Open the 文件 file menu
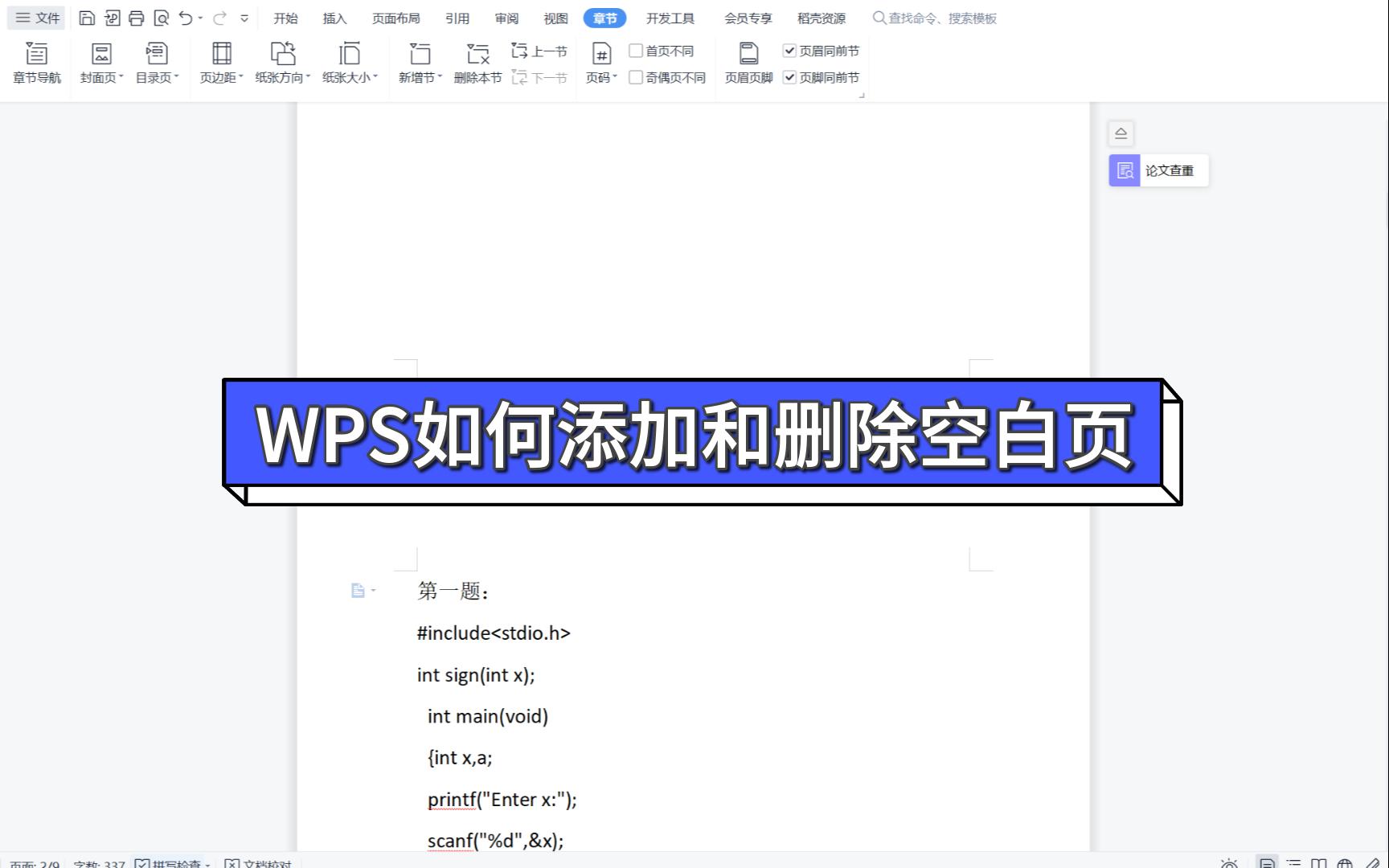This screenshot has width=1389, height=868. pos(37,18)
